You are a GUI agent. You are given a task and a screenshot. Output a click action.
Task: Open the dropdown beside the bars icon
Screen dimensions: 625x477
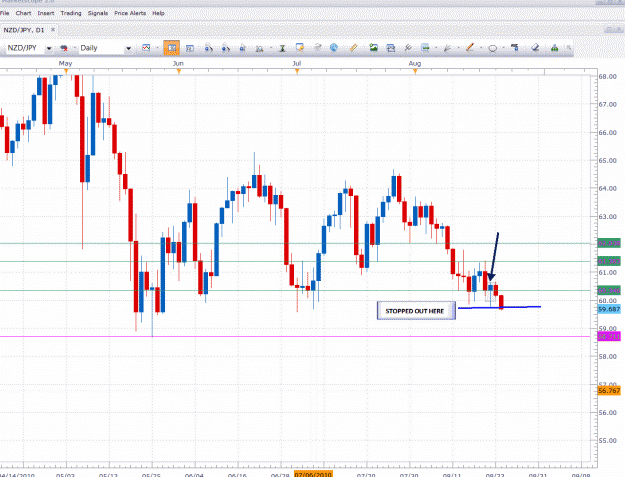tap(436, 48)
